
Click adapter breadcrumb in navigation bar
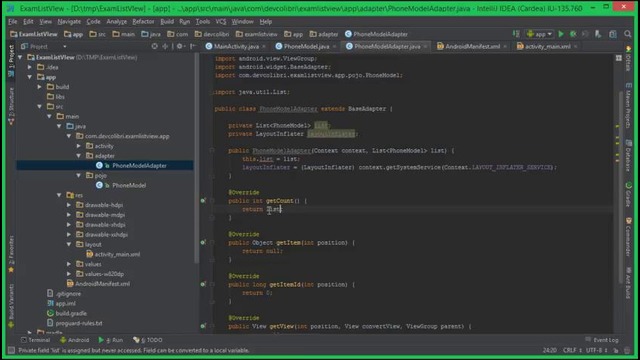coord(324,34)
